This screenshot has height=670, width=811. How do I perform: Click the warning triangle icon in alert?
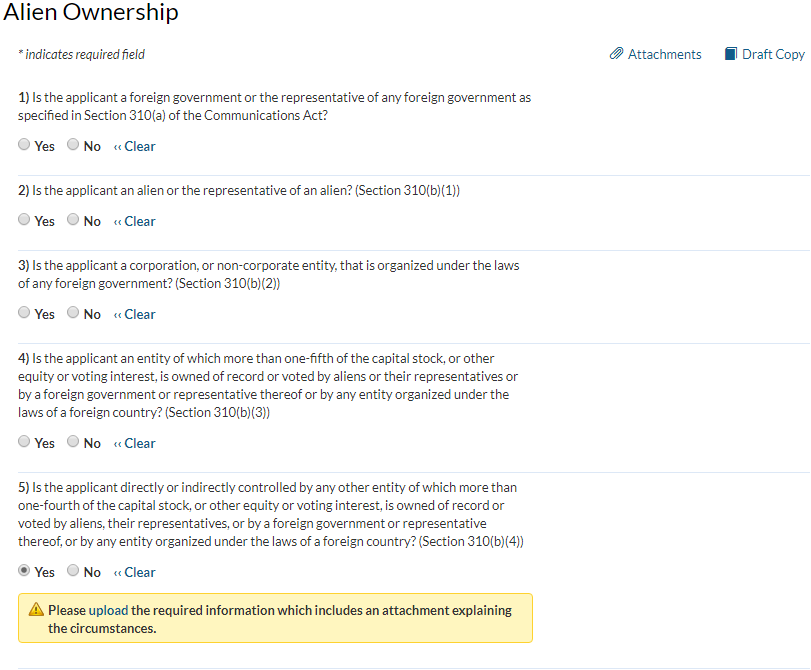[x=36, y=610]
